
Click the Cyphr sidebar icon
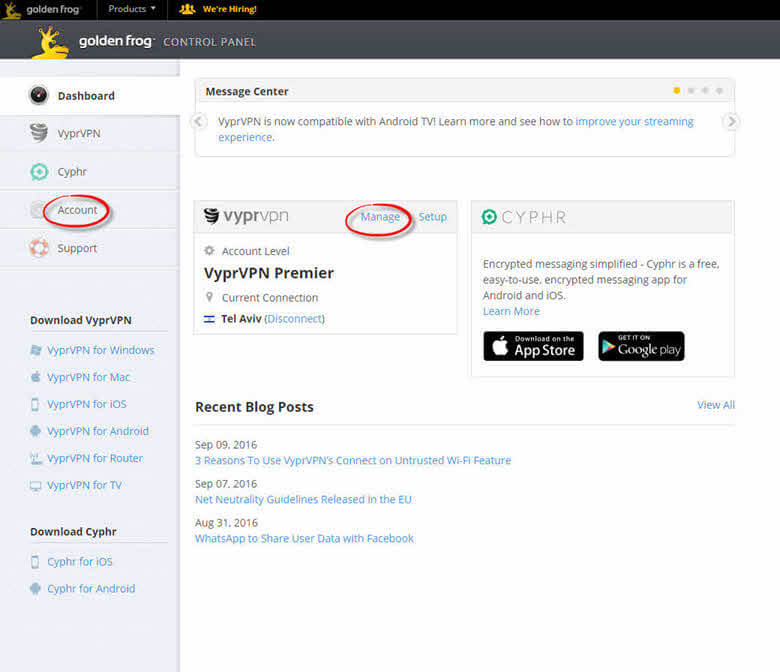(39, 172)
